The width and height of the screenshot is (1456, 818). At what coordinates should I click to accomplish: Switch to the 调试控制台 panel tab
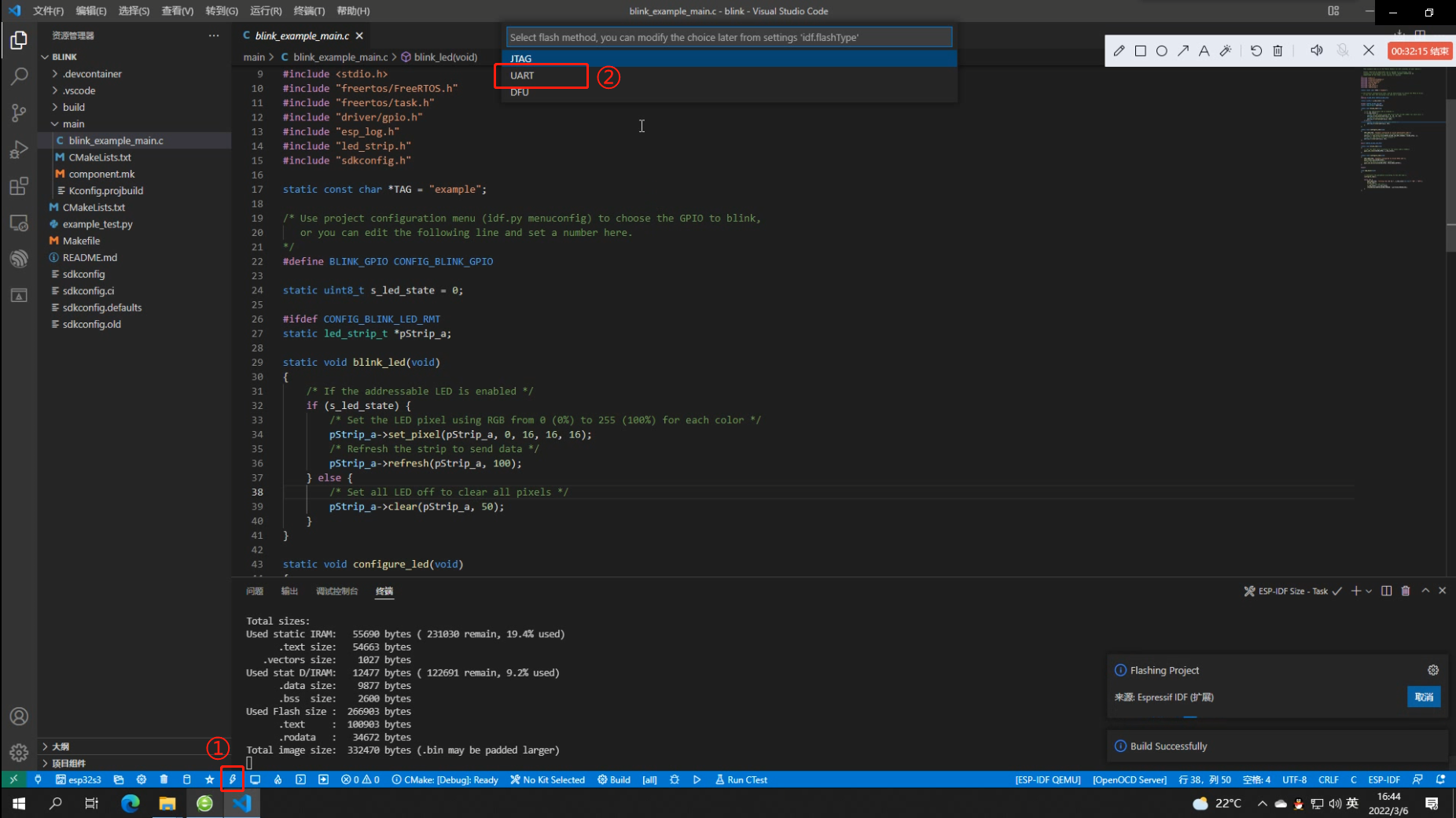tap(336, 591)
